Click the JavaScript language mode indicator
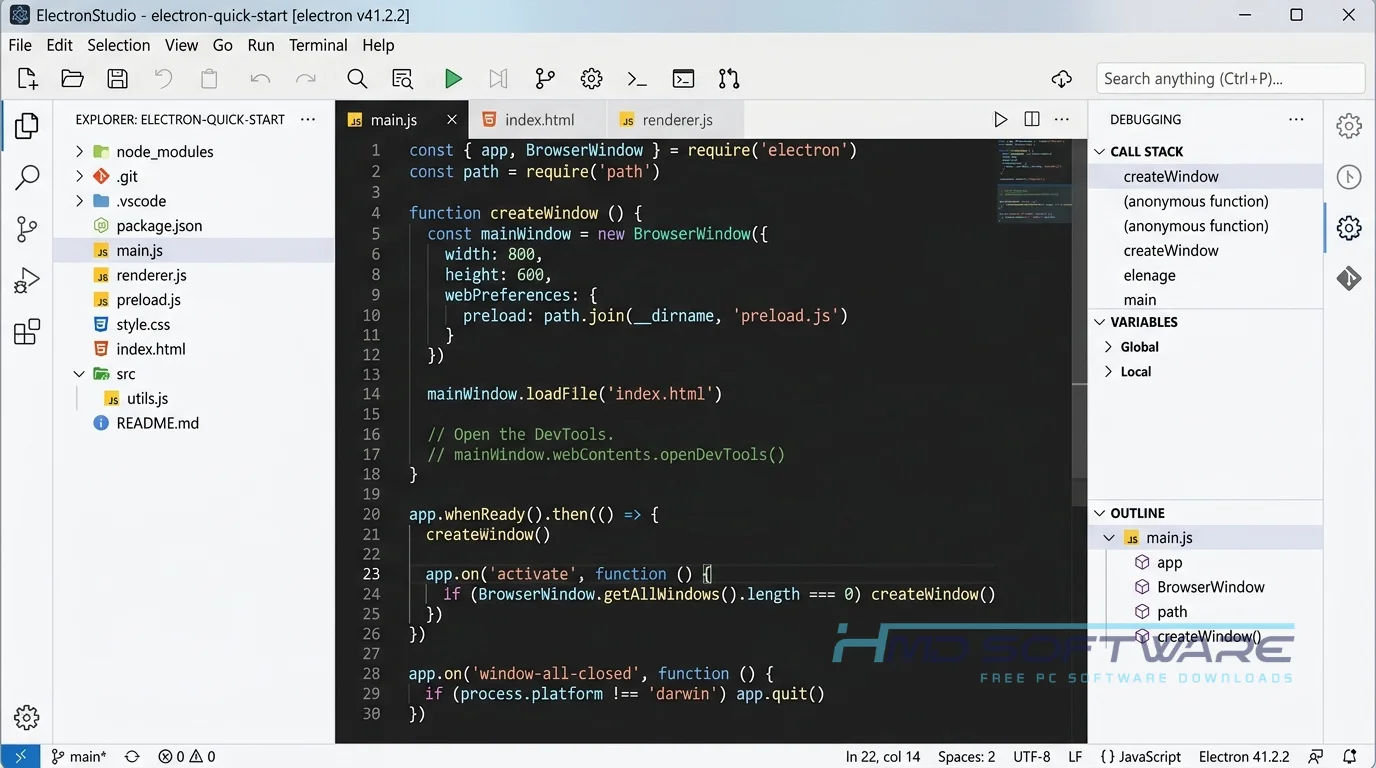The width and height of the screenshot is (1376, 768). pos(1140,757)
